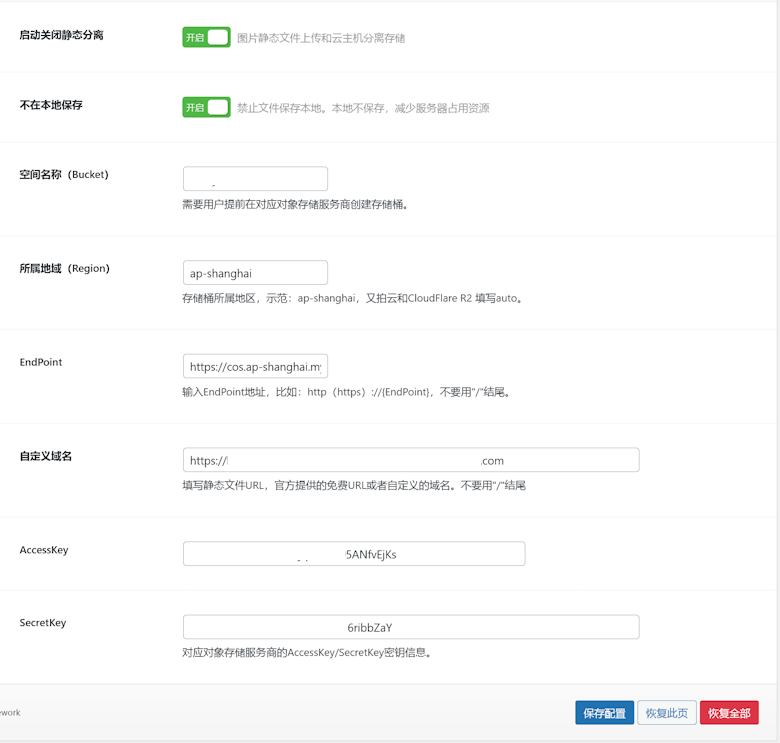The width and height of the screenshot is (780, 743).
Task: Click hint beginning 禁止文件保存本地
Action: pyautogui.click(x=363, y=108)
